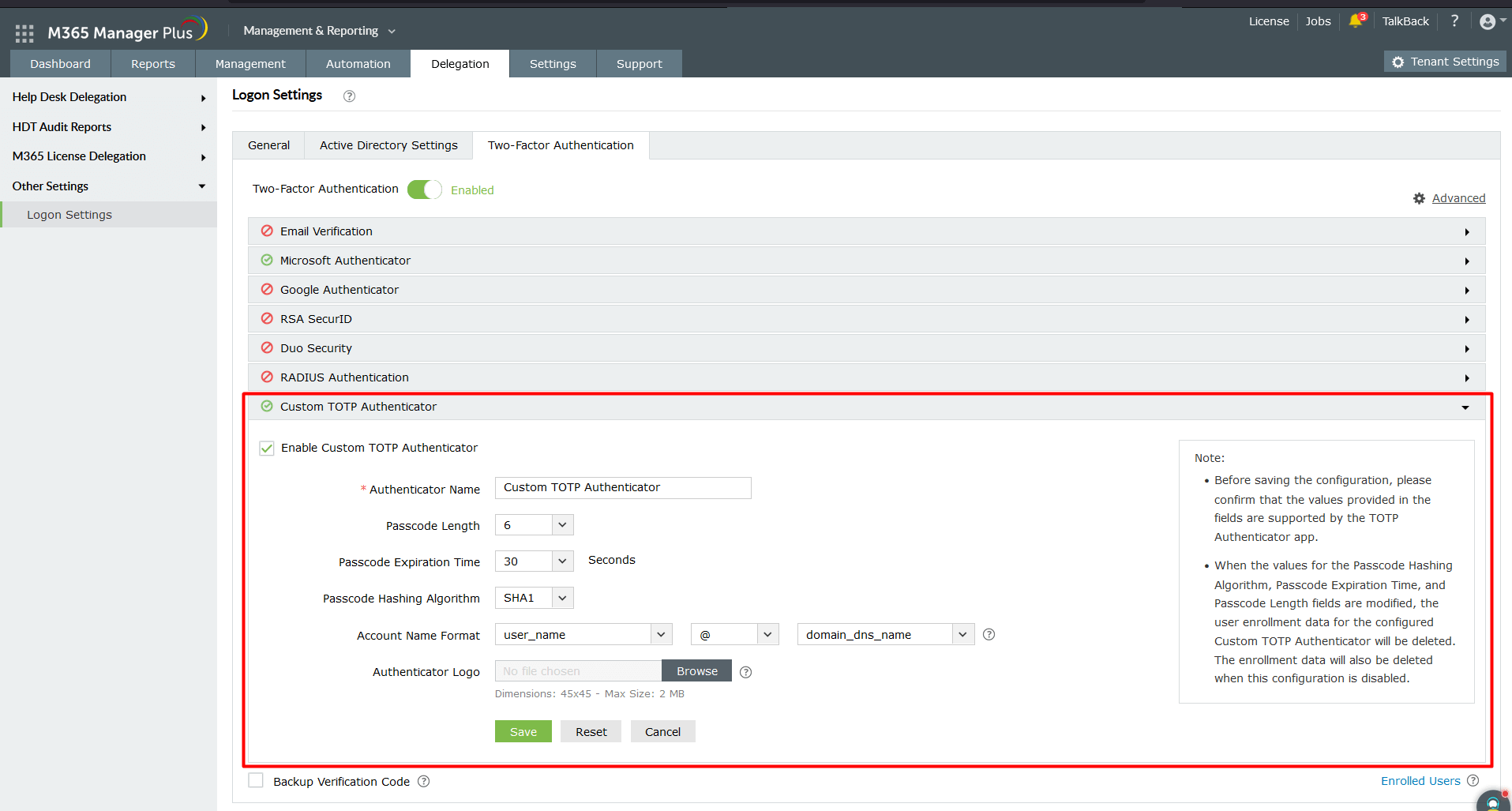Open Passcode Hashing Algorithm dropdown

pyautogui.click(x=534, y=598)
